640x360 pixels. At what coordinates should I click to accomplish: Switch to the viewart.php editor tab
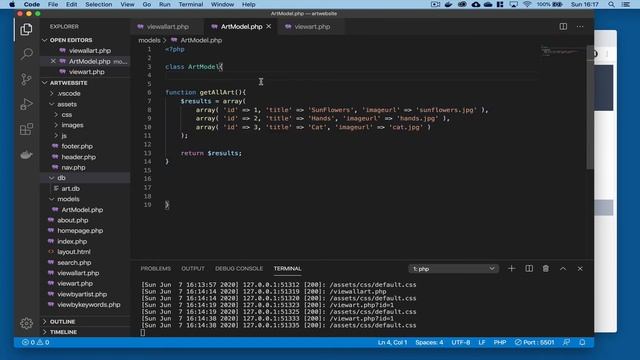[312, 27]
